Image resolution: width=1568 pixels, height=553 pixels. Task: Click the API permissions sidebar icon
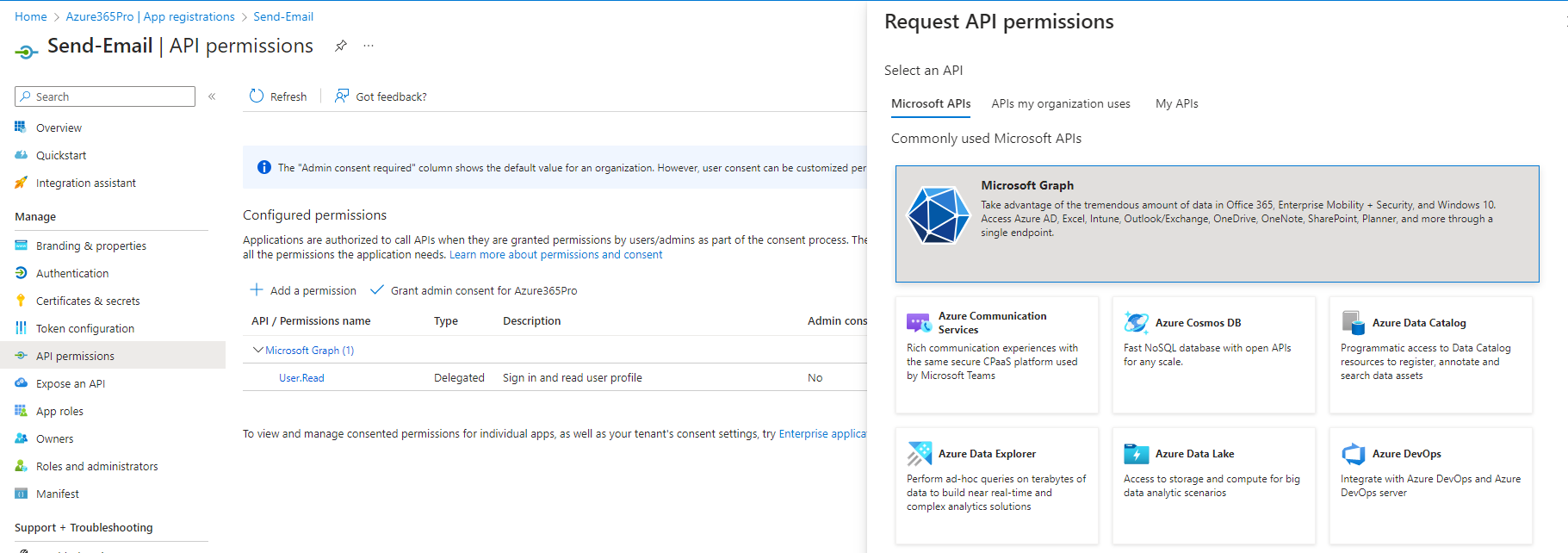point(21,356)
